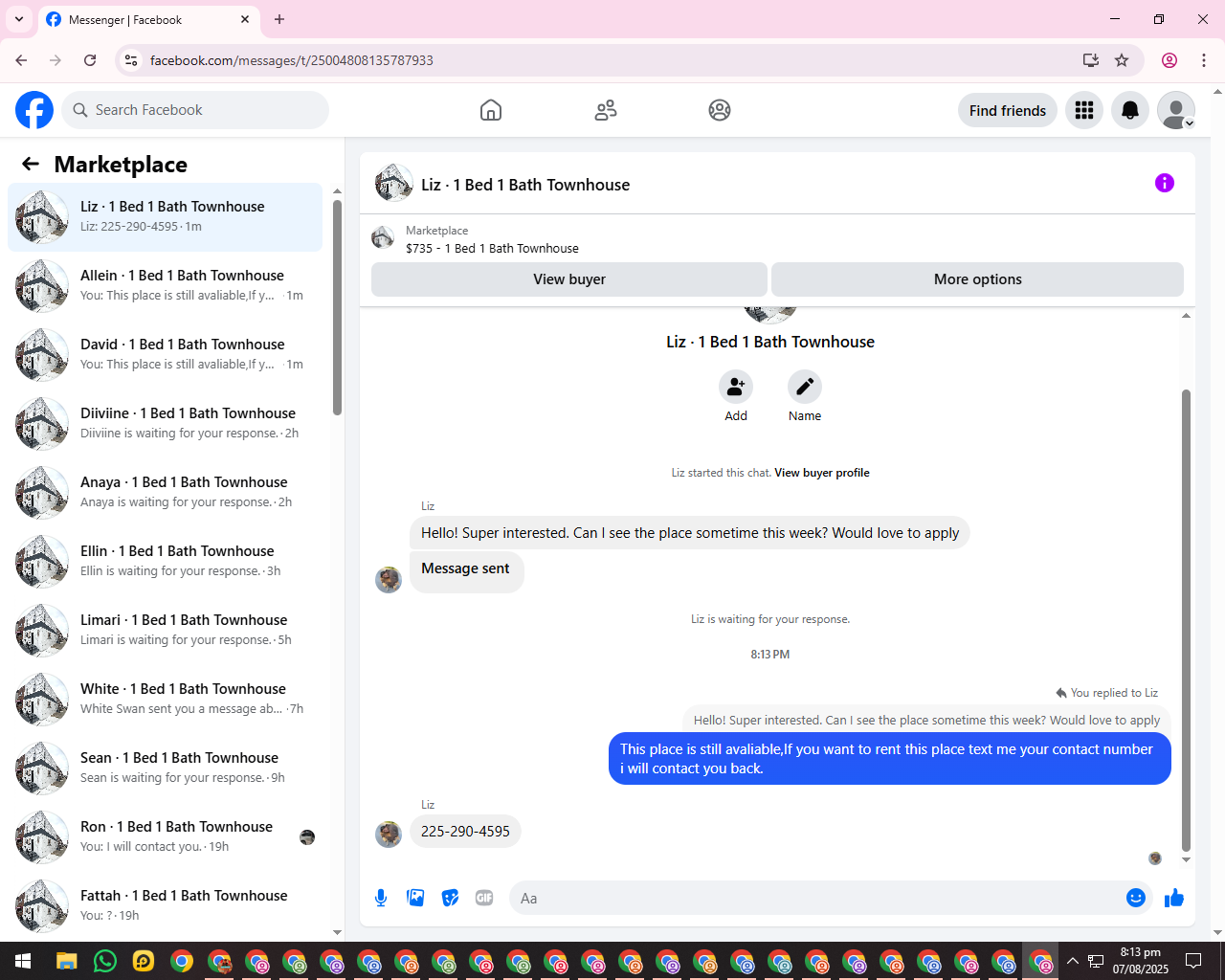Click Liz's "Hello! Super interested" message bubble
This screenshot has height=980, width=1225.
coord(690,533)
